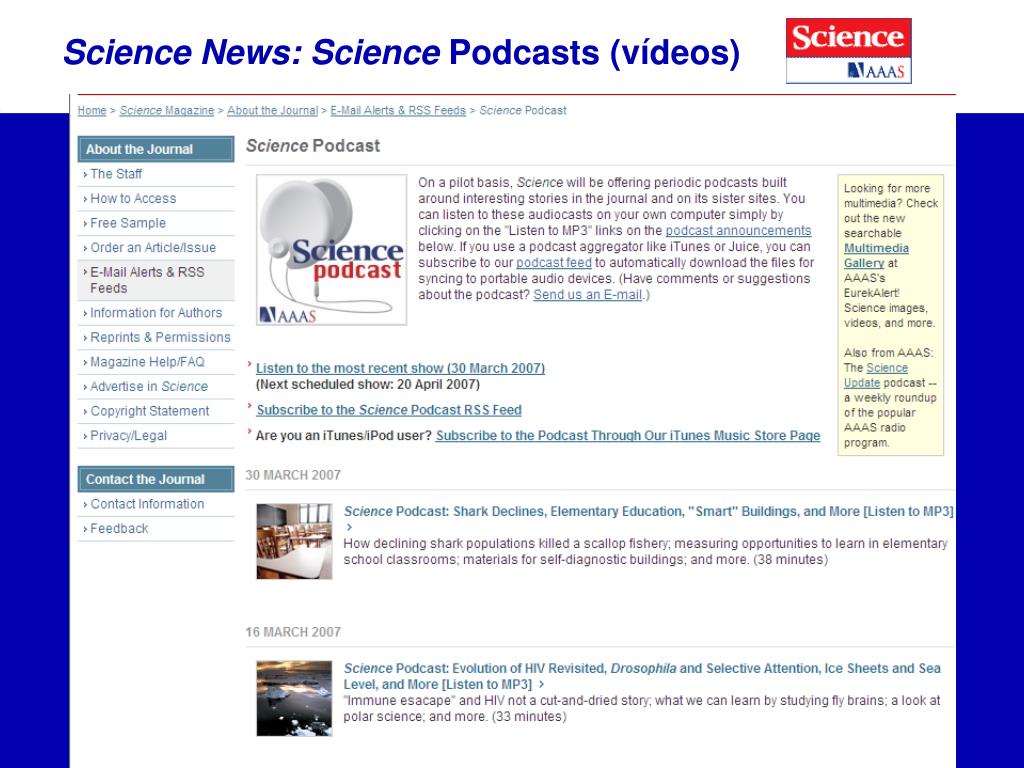Open Evolution of HIV Revisited podcast link

[642, 677]
